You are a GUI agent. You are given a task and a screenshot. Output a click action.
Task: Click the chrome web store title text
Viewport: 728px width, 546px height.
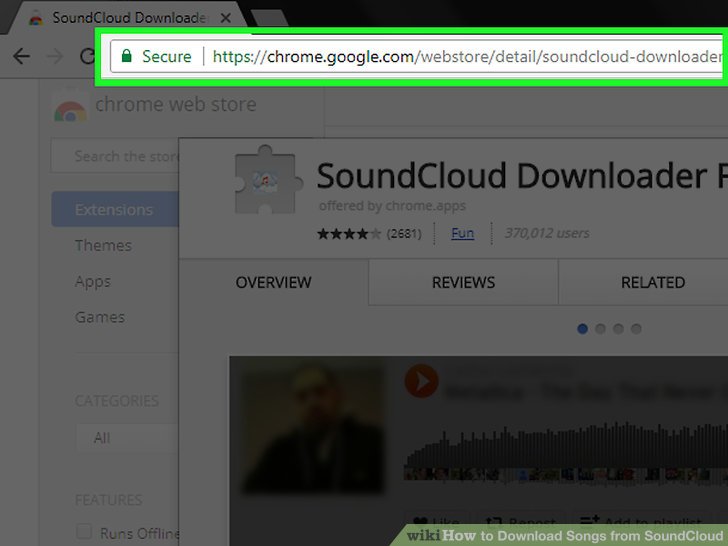tap(176, 104)
